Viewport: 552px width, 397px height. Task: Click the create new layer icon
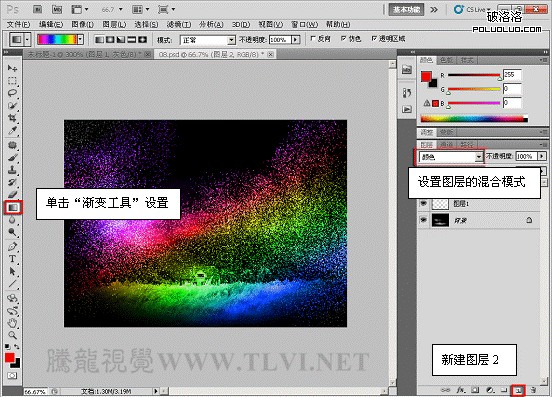(518, 390)
